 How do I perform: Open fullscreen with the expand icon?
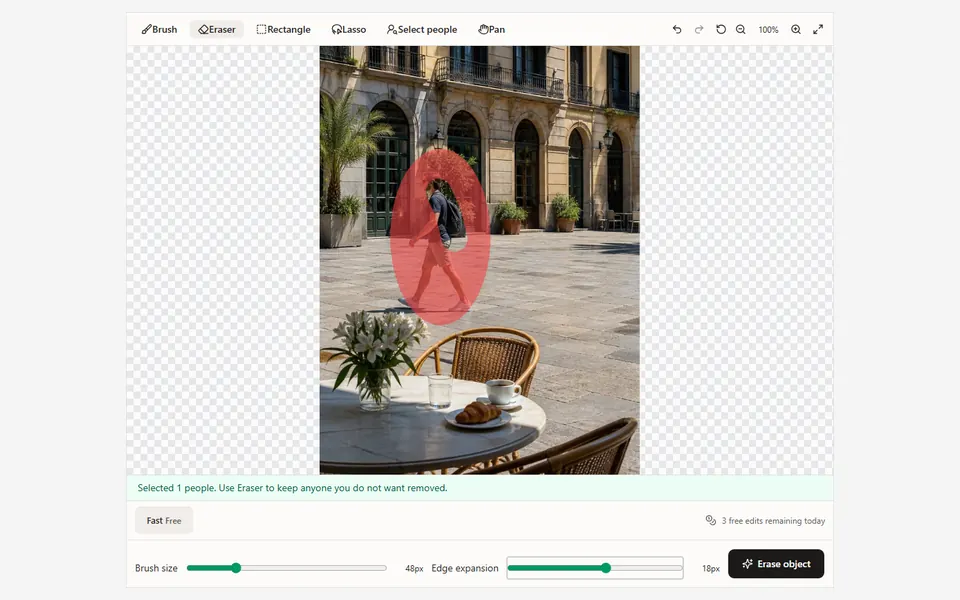pos(818,29)
